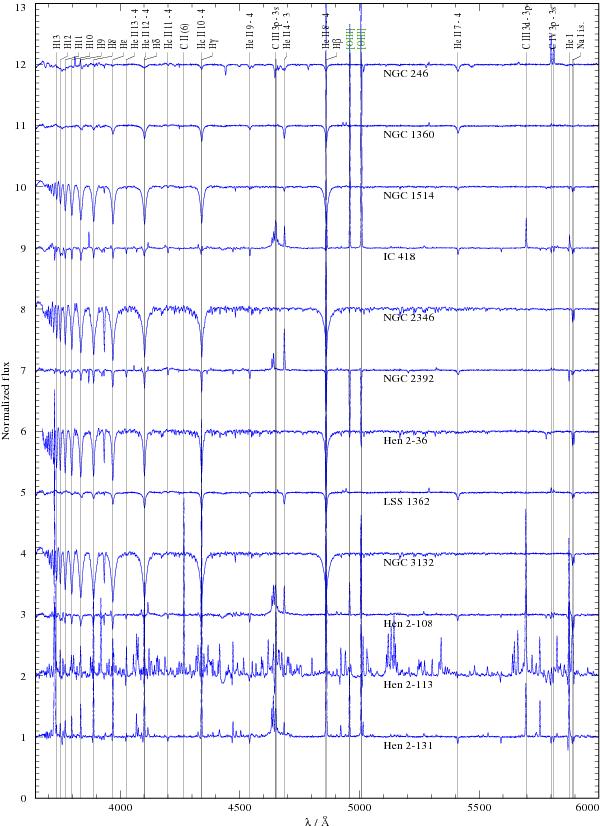Click the He II 7 - 4 line label
This screenshot has height=826, width=600.
(x=458, y=32)
